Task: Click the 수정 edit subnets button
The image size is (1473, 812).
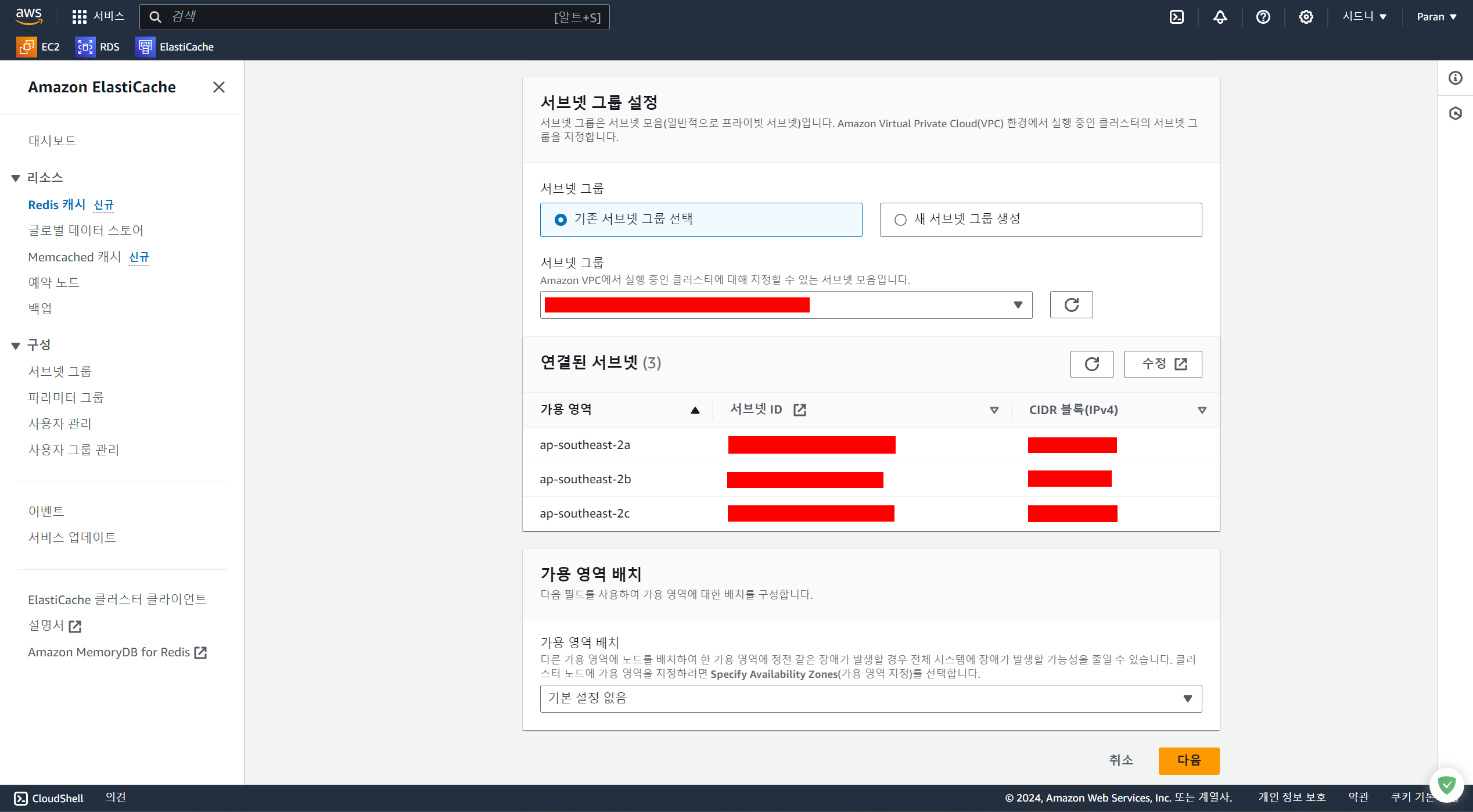Action: coord(1162,364)
